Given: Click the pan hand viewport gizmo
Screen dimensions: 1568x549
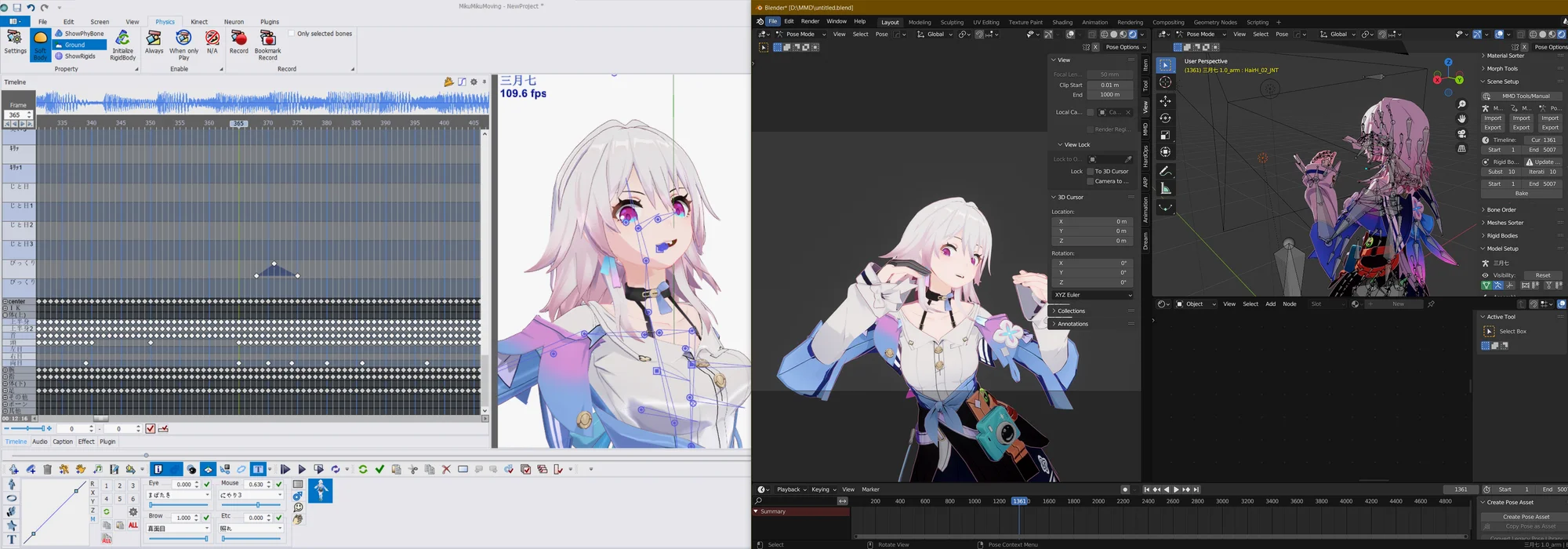Looking at the screenshot, I should tap(1461, 119).
